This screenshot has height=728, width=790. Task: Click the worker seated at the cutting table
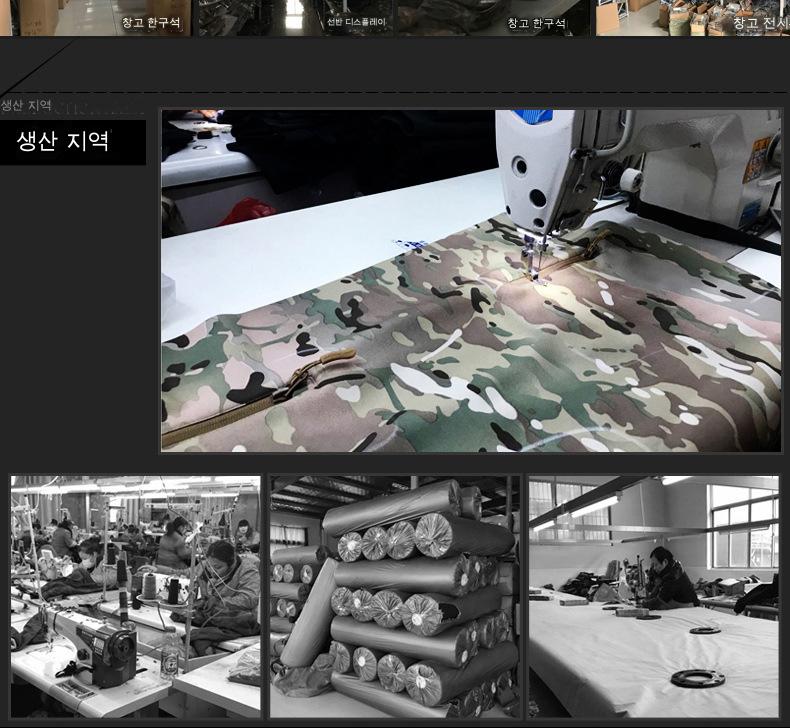pyautogui.click(x=665, y=582)
